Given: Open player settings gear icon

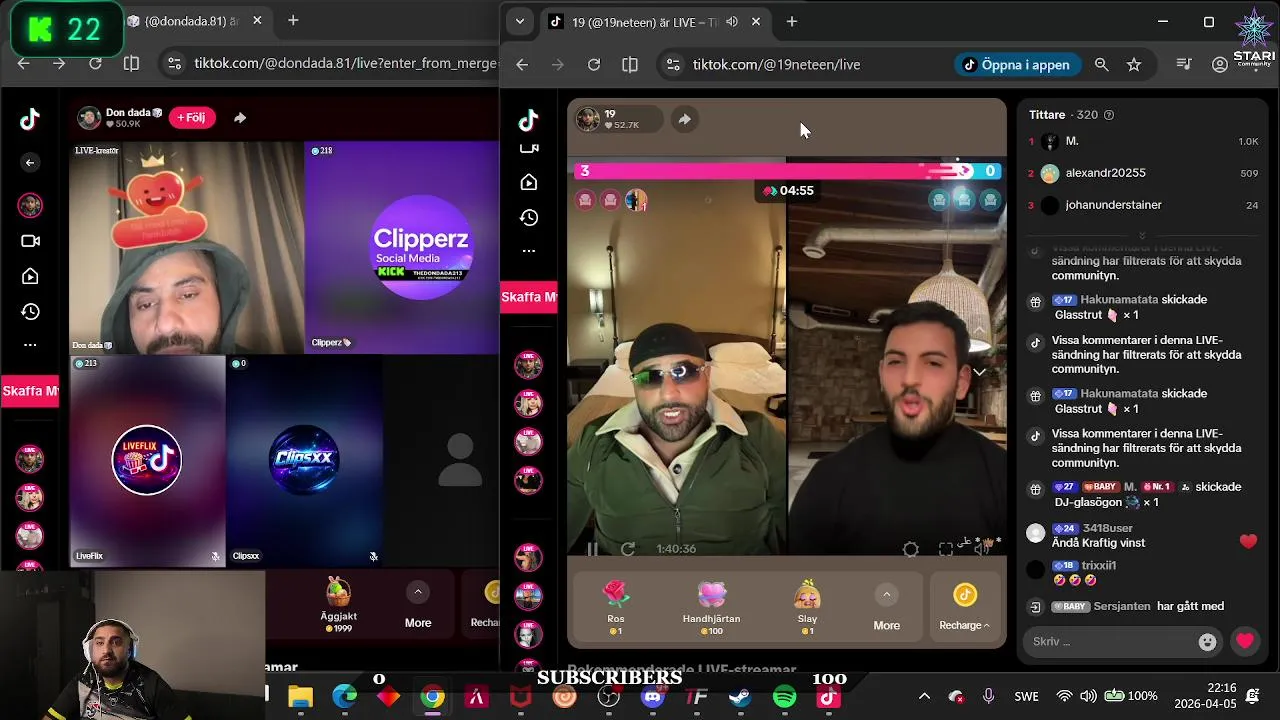Looking at the screenshot, I should coord(910,549).
